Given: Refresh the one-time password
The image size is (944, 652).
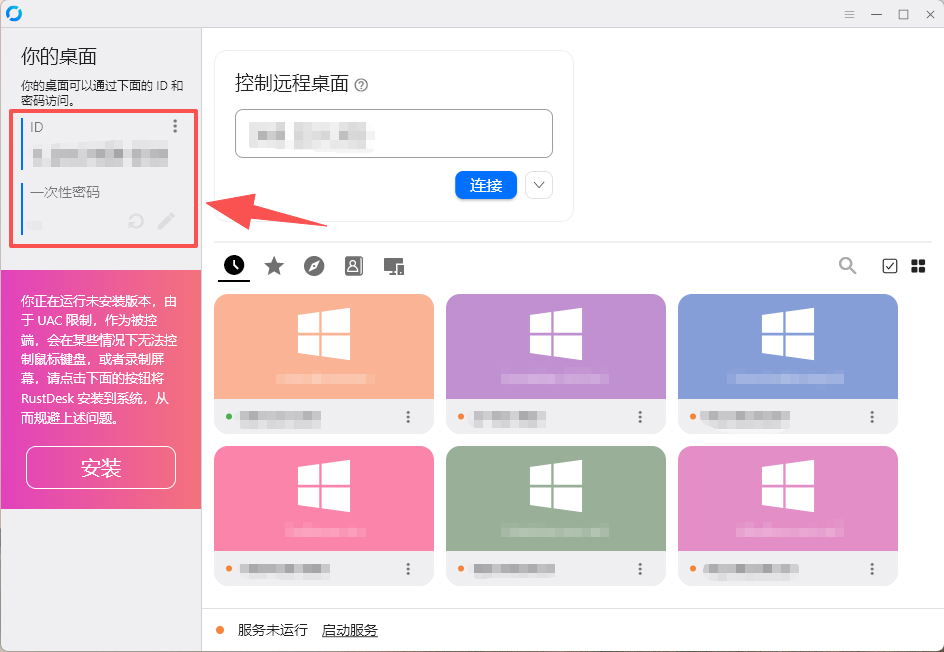Looking at the screenshot, I should pos(136,222).
